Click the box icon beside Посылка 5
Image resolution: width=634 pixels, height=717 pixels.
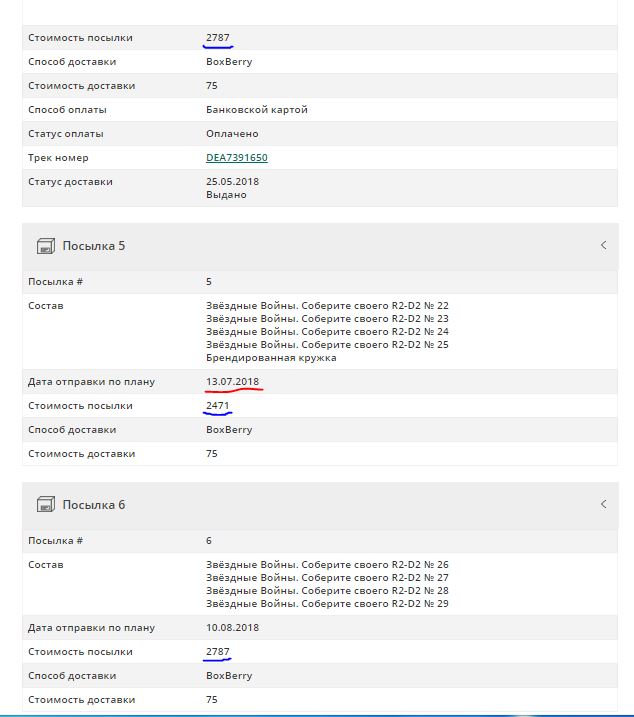tap(46, 246)
